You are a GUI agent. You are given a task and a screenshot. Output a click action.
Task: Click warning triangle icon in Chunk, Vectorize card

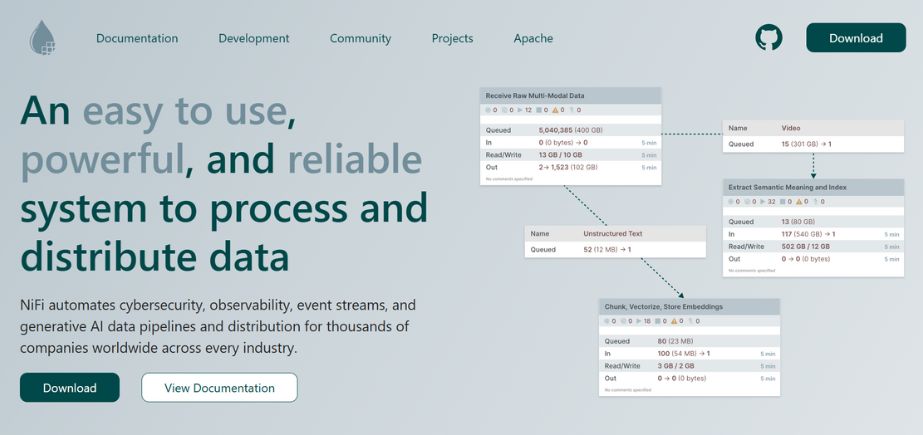[674, 321]
